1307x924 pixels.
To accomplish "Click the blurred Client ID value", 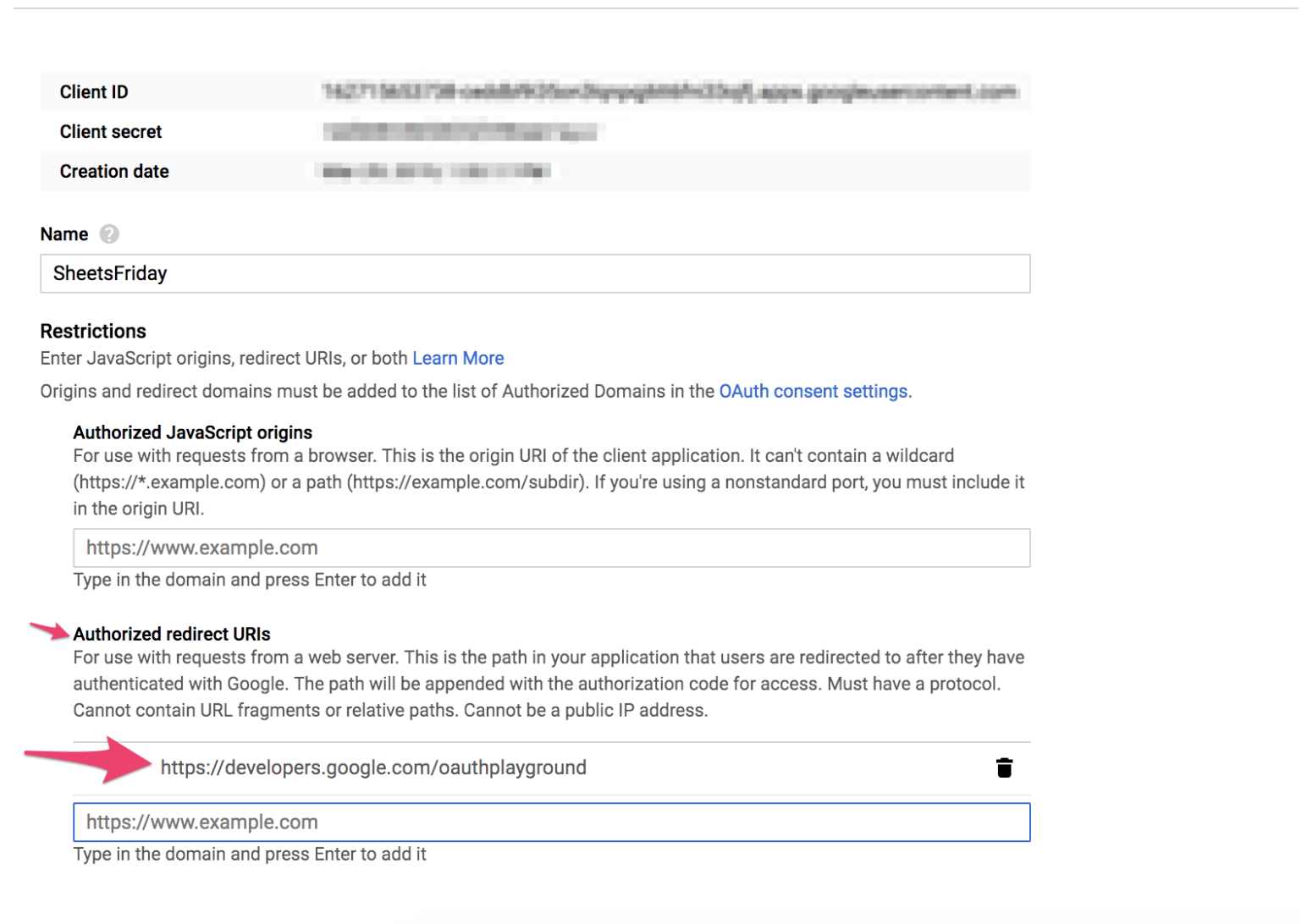I will point(669,91).
